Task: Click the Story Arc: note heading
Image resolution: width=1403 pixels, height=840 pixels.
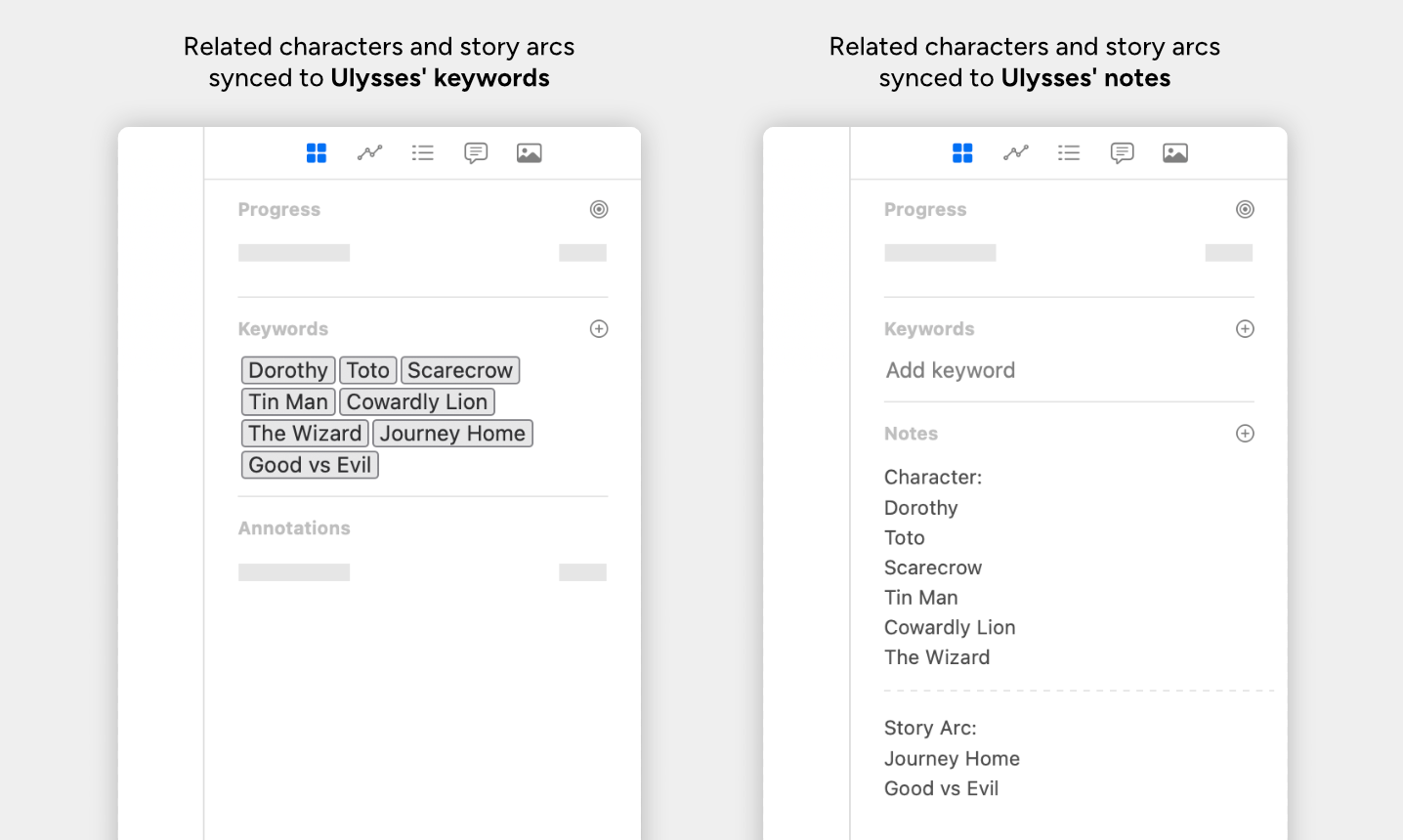Action: 930,728
